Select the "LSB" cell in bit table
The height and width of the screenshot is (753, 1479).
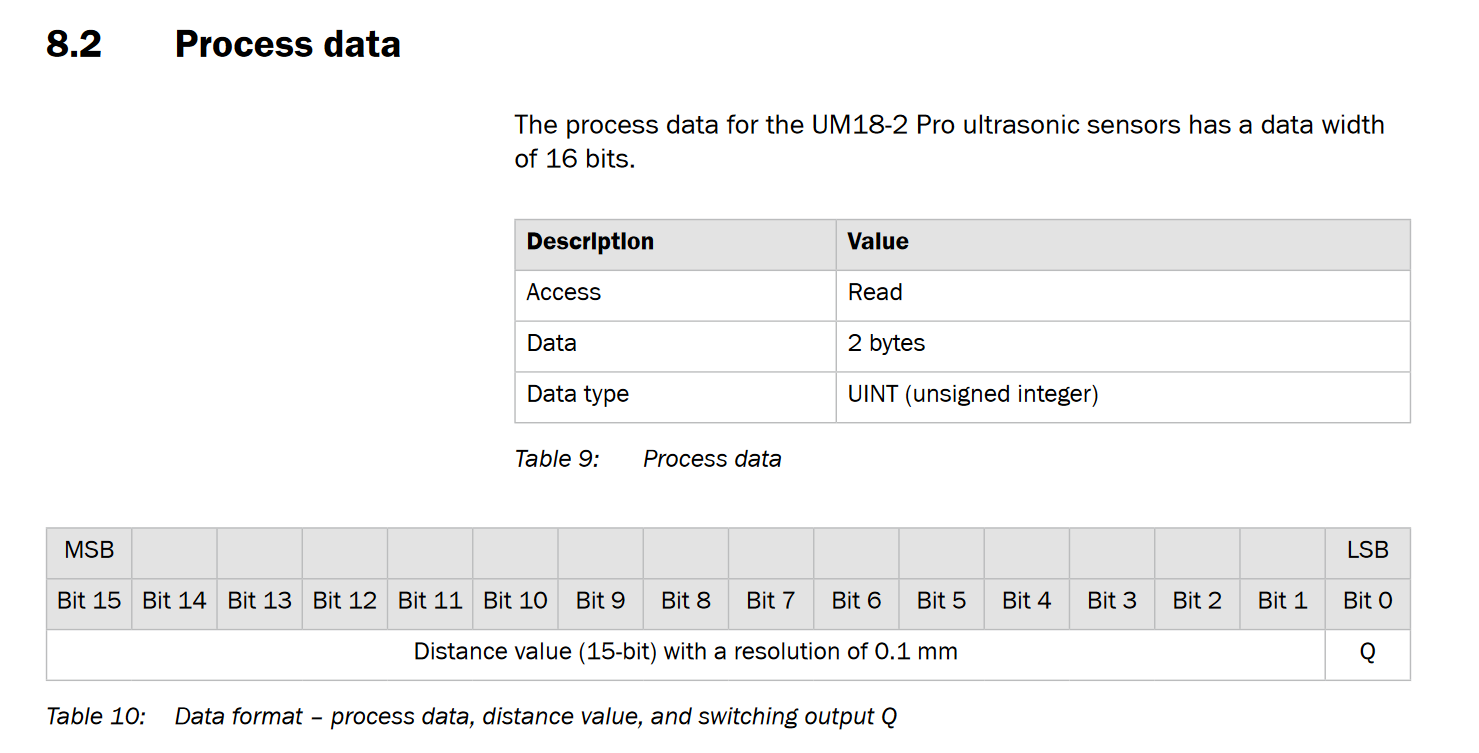click(1367, 550)
